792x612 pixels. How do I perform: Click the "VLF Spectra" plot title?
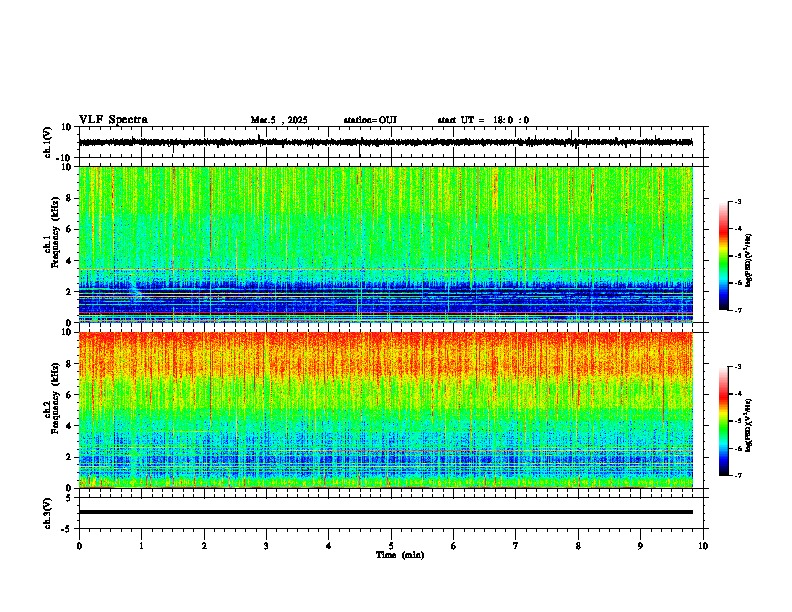[x=113, y=120]
